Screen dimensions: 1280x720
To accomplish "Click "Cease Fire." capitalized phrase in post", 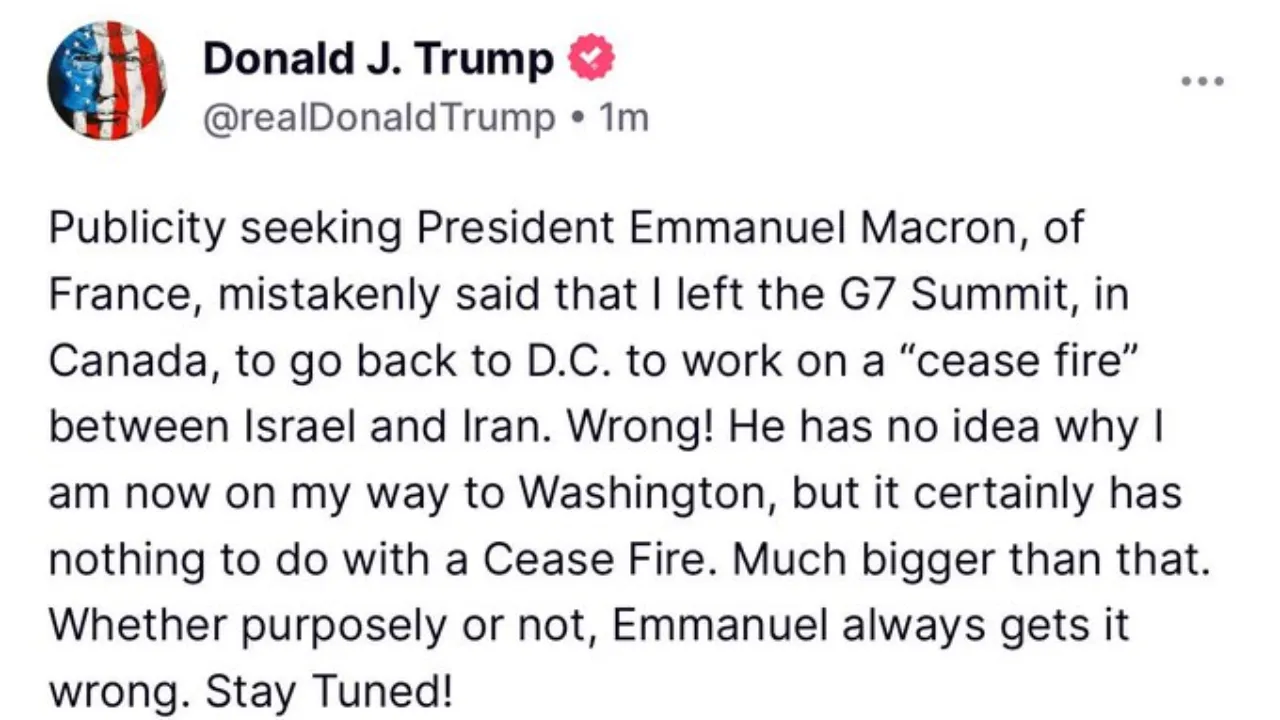I will pyautogui.click(x=602, y=560).
